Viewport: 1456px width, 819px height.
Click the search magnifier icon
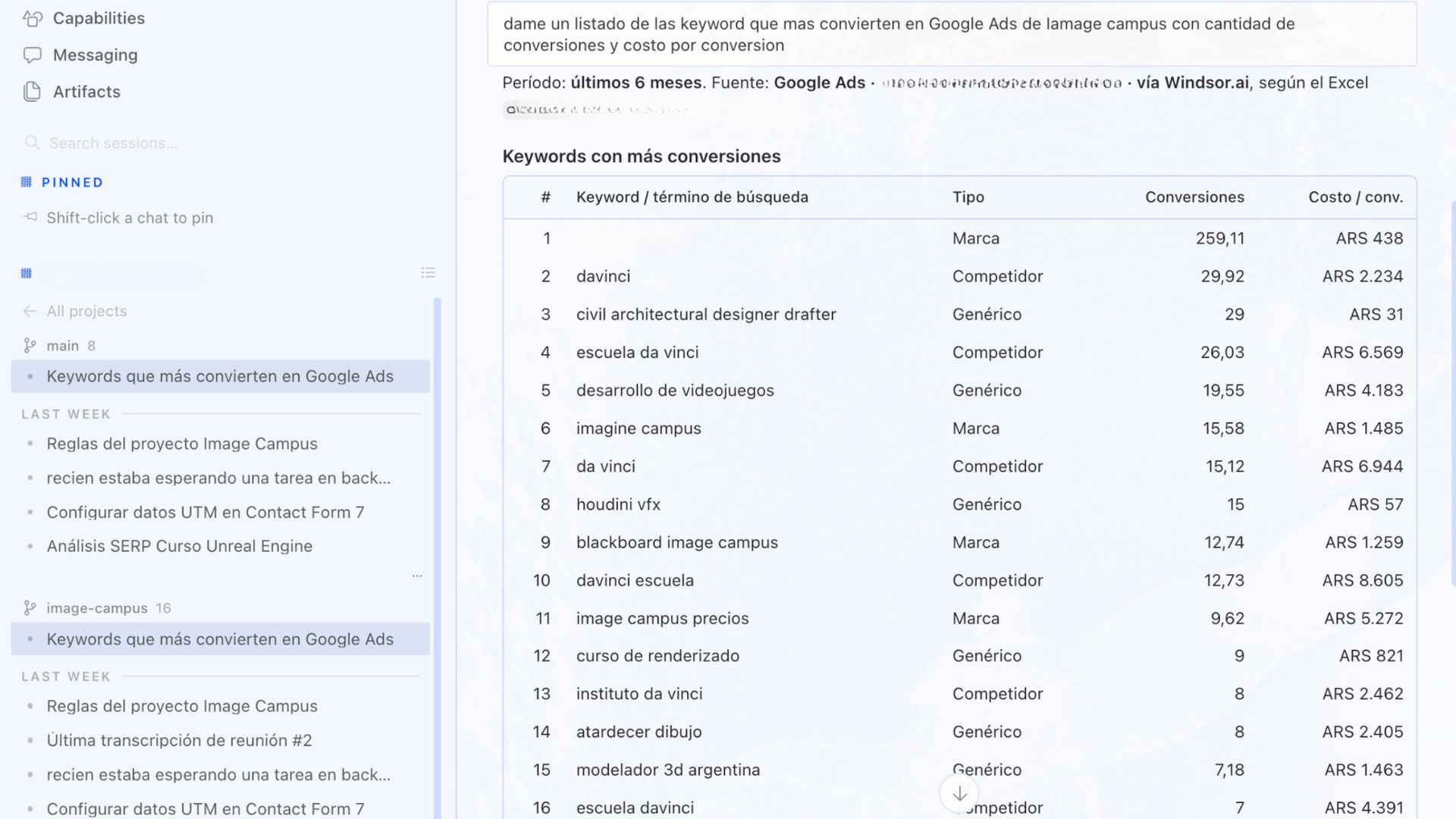click(x=31, y=143)
